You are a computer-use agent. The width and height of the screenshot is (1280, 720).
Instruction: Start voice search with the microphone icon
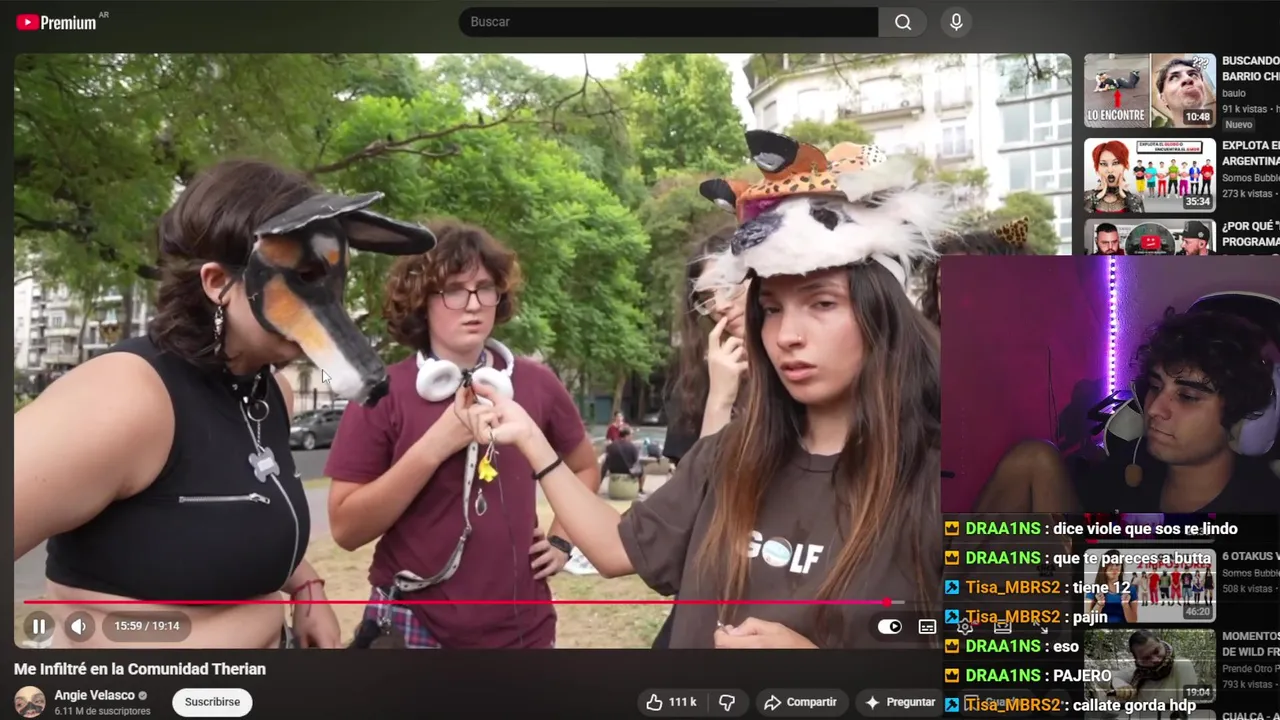[x=956, y=22]
